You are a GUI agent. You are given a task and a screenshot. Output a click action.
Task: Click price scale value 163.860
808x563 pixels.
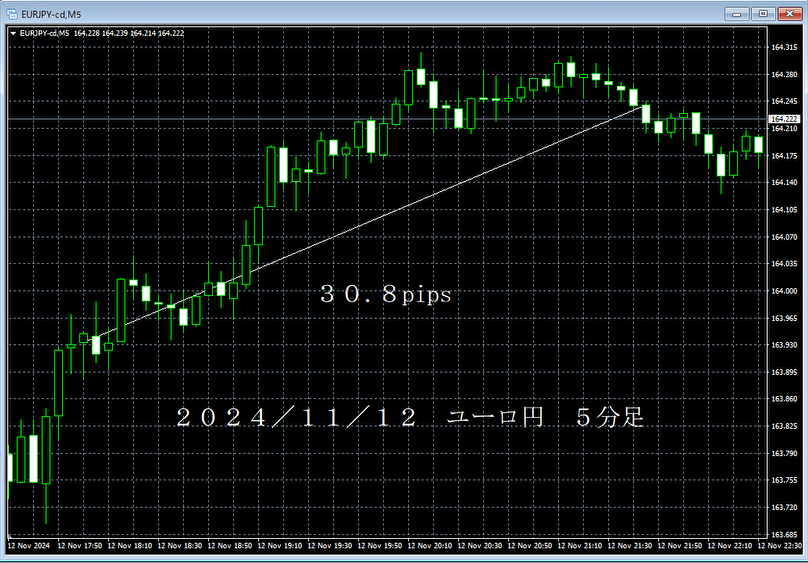tap(784, 399)
